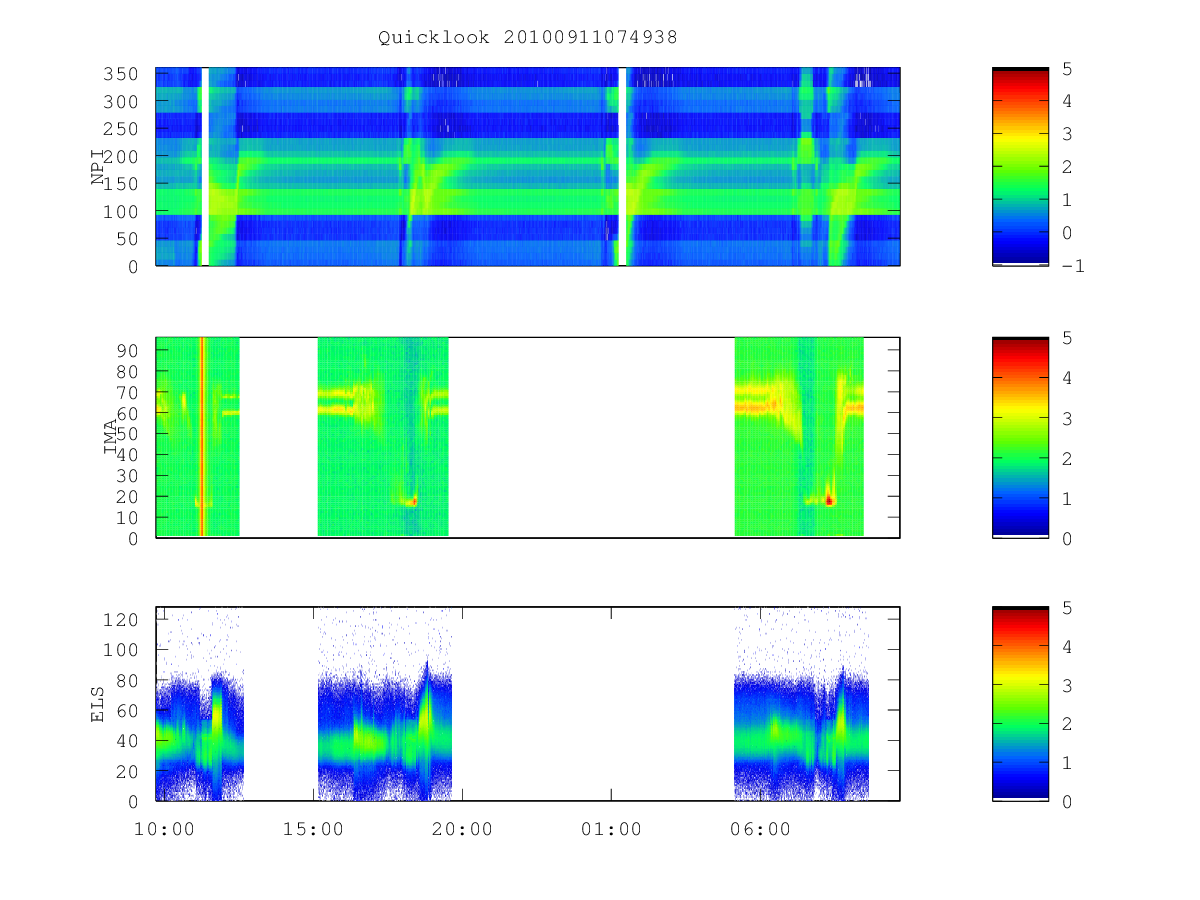Click the '-1' label on NPI colorbar
Screen dimensions: 1200x900
click(x=1074, y=266)
